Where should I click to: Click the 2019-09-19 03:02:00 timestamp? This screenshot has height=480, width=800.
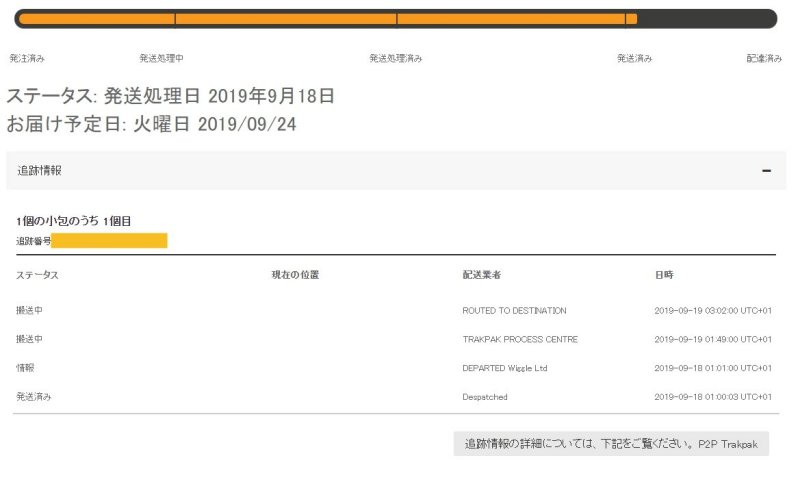click(x=712, y=311)
